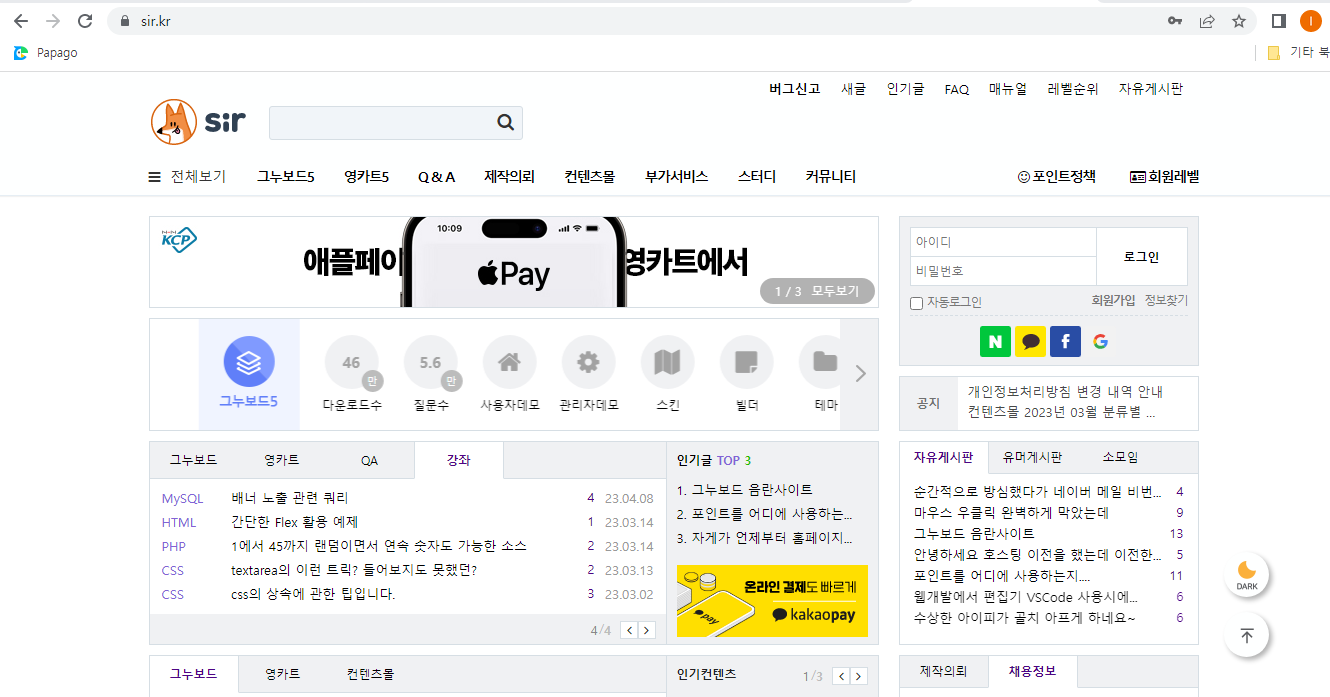The height and width of the screenshot is (697, 1330).
Task: Log in with KakaoTalk icon
Action: [x=1030, y=341]
